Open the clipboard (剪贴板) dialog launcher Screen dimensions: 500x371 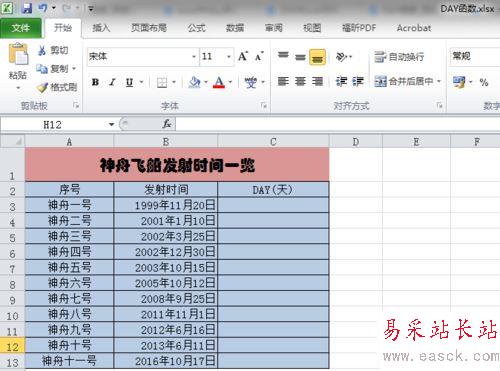click(76, 106)
